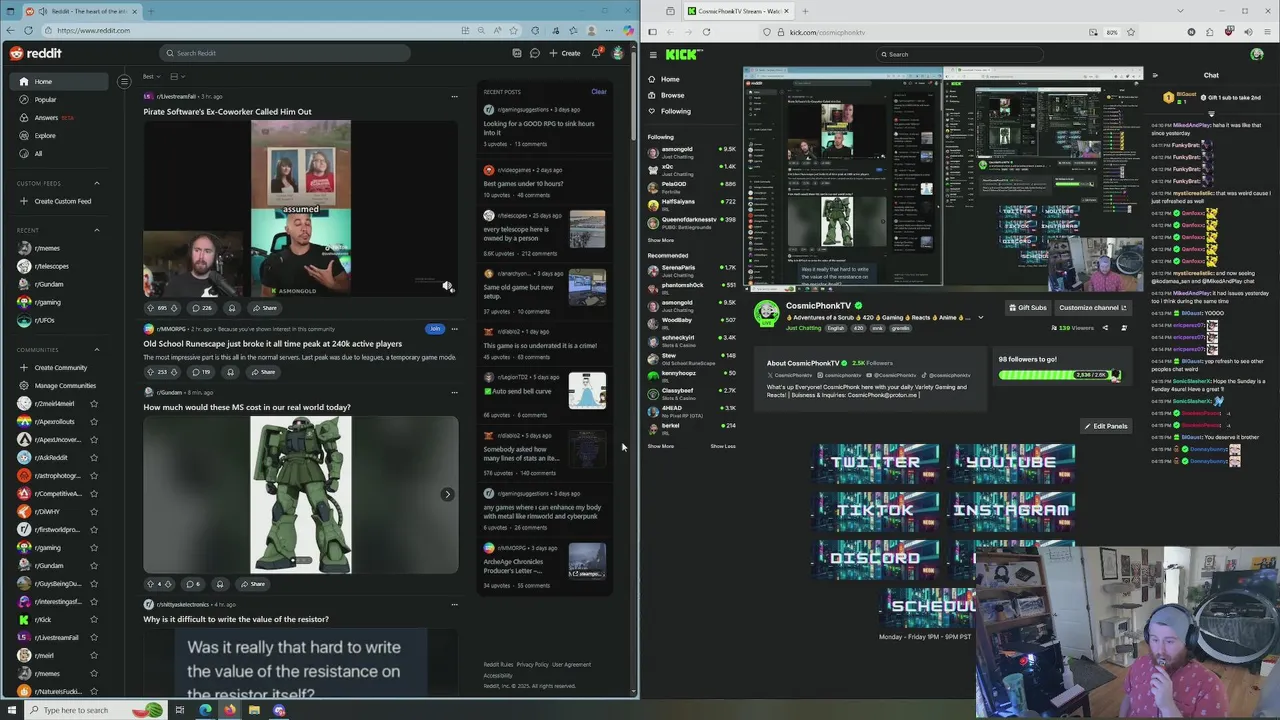Toggle Kick sidebar hamburger menu
This screenshot has height=720, width=1280.
tap(653, 55)
